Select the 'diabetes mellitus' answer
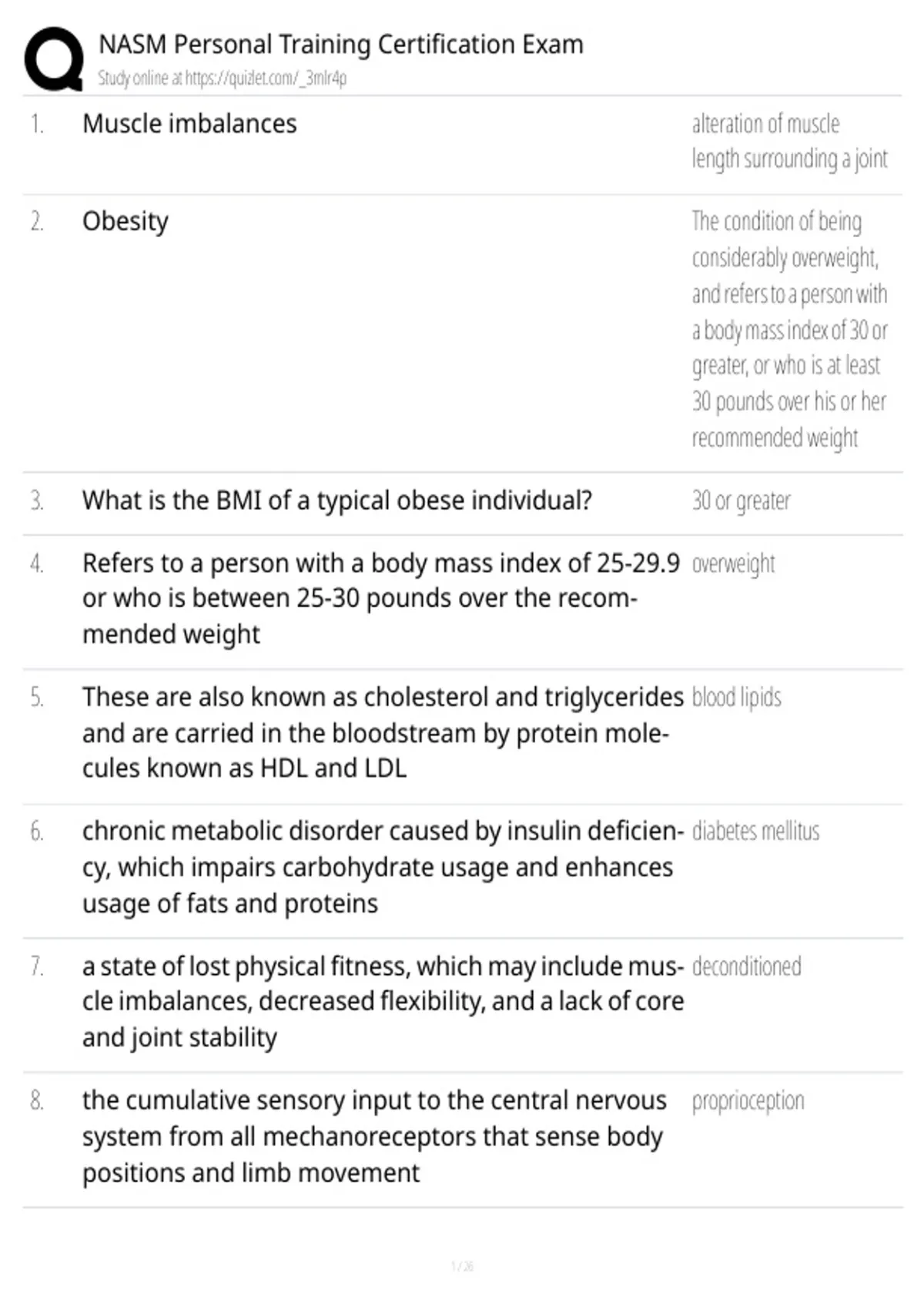The height and width of the screenshot is (1309, 924). (755, 831)
